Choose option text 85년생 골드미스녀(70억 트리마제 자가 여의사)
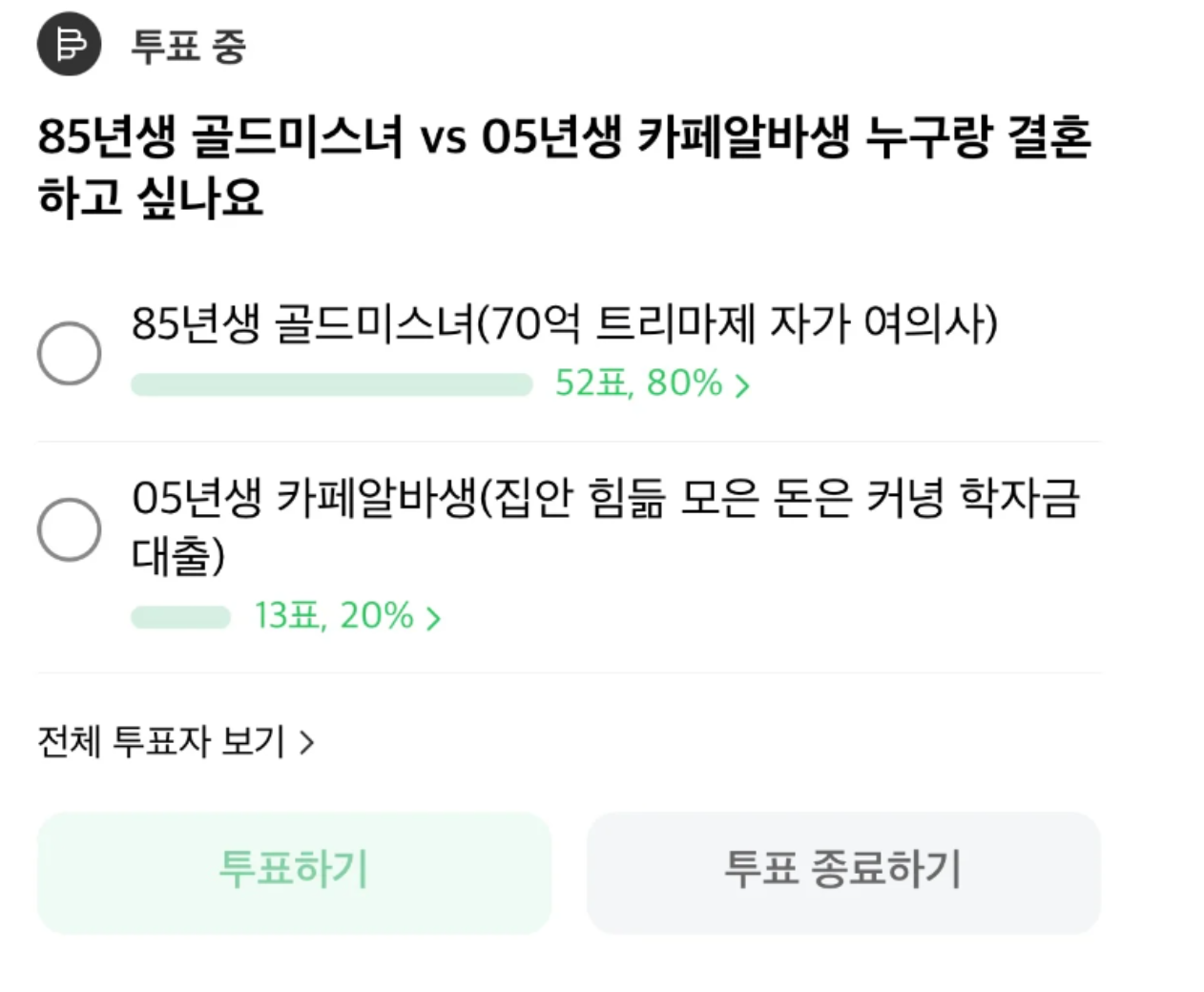1204x992 pixels. click(565, 323)
